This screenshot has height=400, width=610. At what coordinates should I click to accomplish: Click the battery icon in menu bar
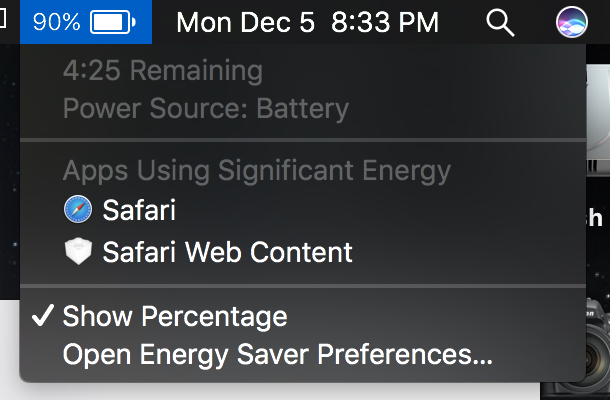113,22
